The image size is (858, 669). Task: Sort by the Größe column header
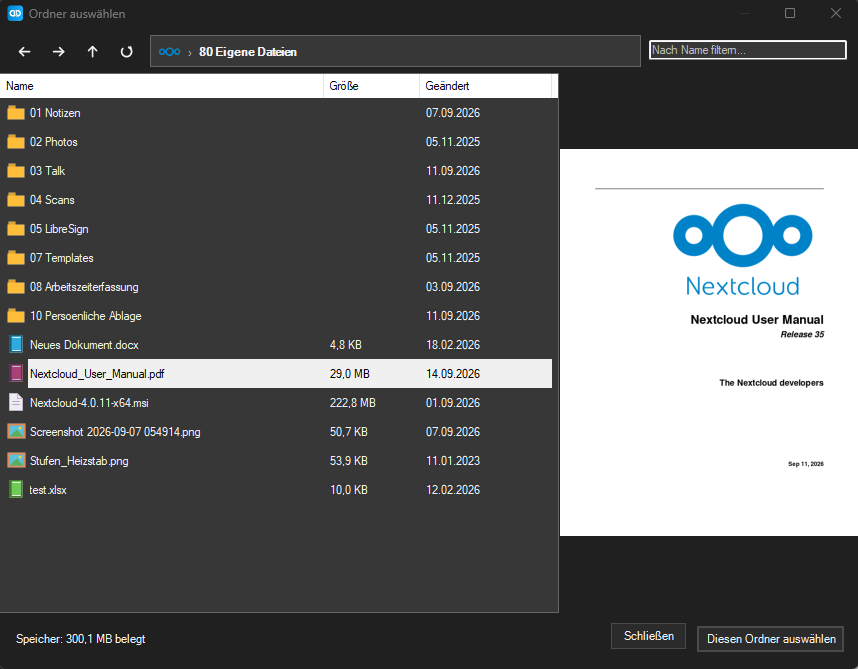coord(372,86)
